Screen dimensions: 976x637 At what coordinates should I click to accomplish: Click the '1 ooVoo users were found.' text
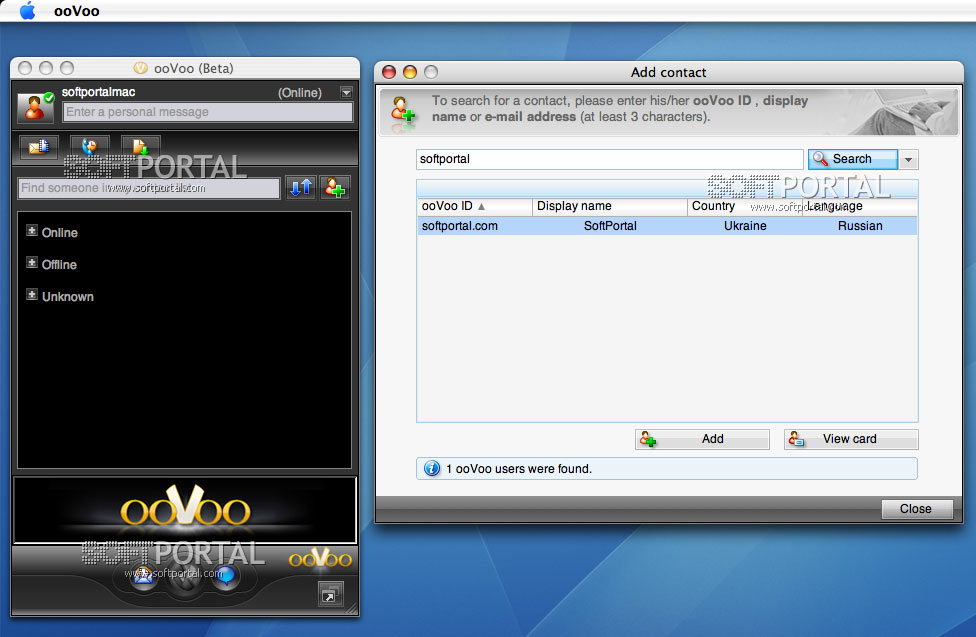tap(518, 469)
